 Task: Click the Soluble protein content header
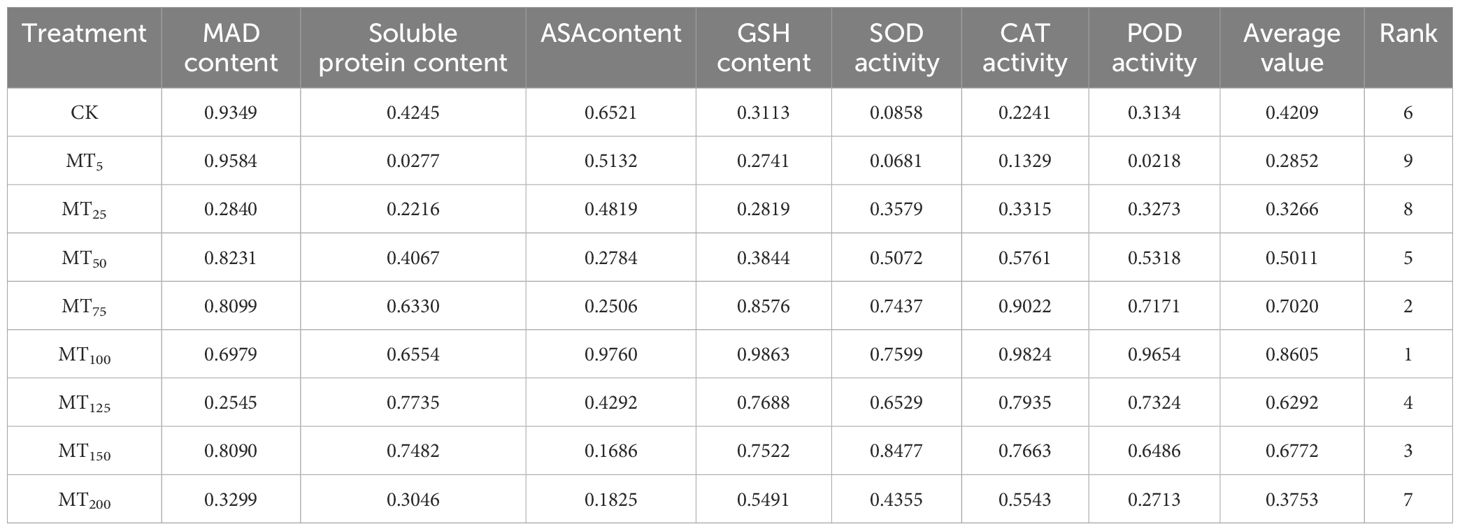(x=412, y=48)
